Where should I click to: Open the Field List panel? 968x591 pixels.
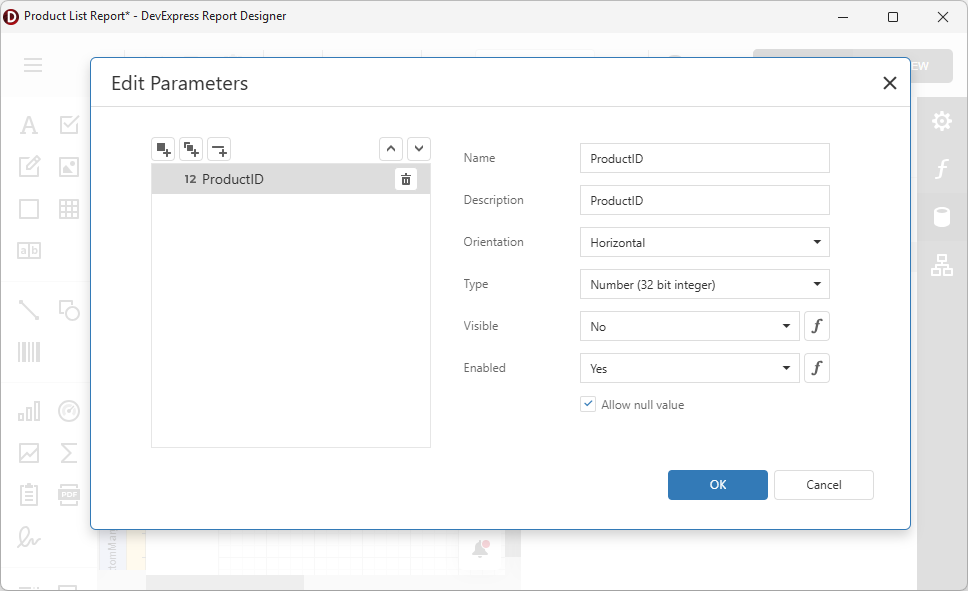pos(941,217)
